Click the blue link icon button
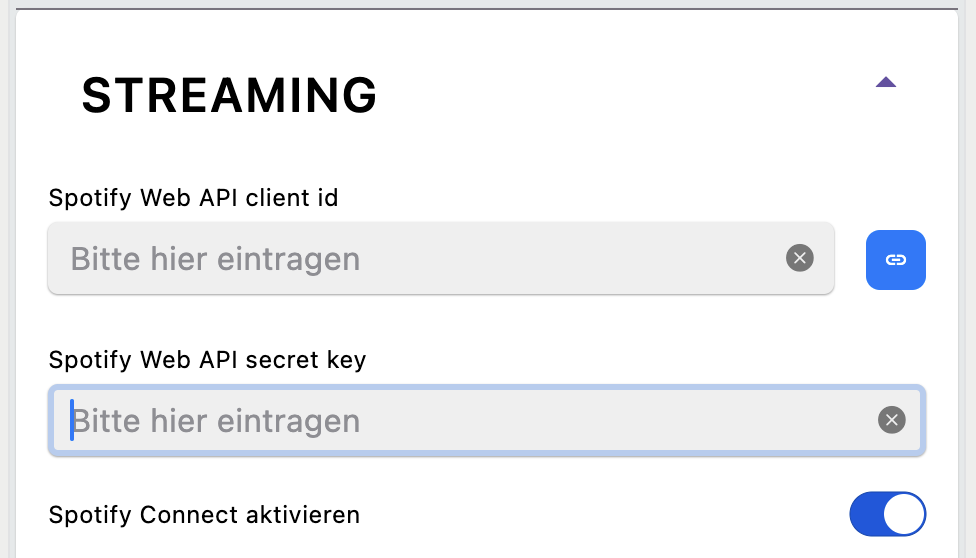The width and height of the screenshot is (976, 558). (895, 260)
